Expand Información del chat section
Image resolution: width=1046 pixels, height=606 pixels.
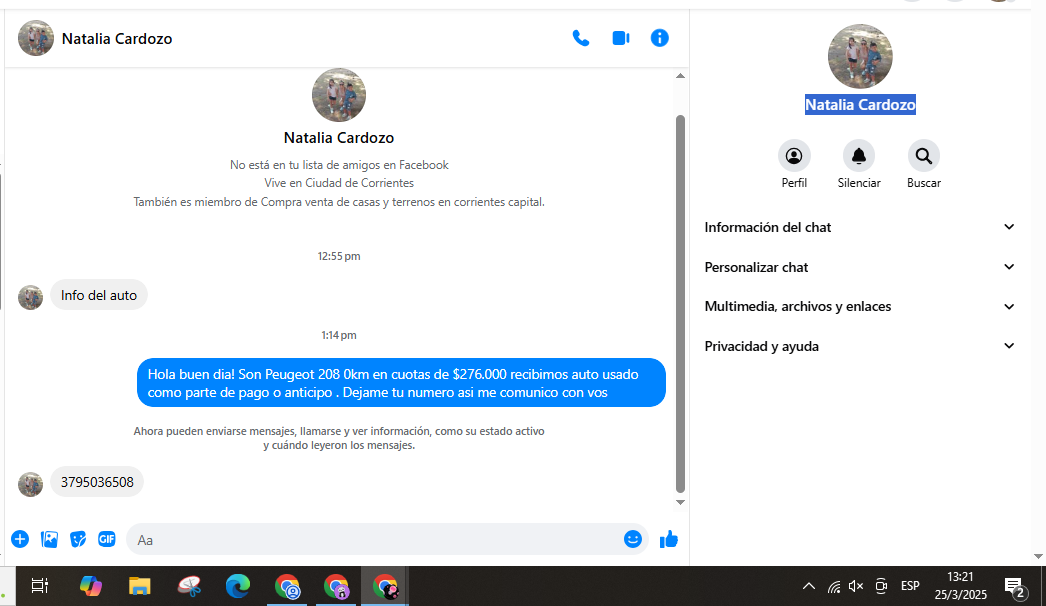(x=860, y=227)
